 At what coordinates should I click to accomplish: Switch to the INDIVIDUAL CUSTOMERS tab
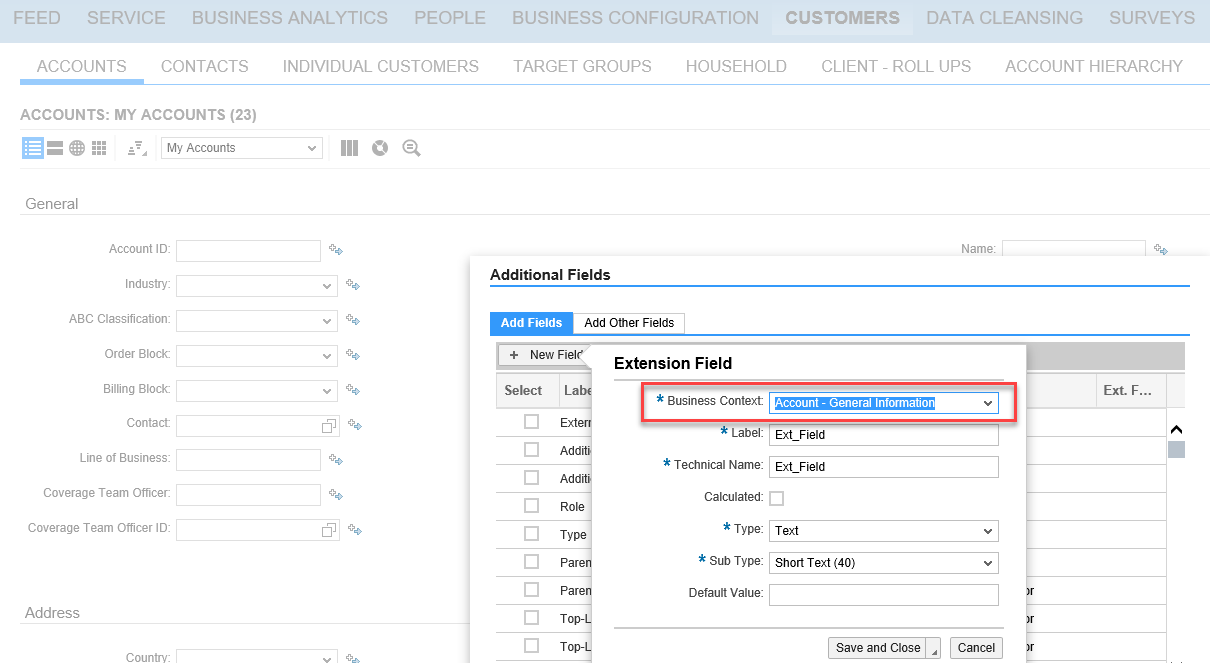381,66
